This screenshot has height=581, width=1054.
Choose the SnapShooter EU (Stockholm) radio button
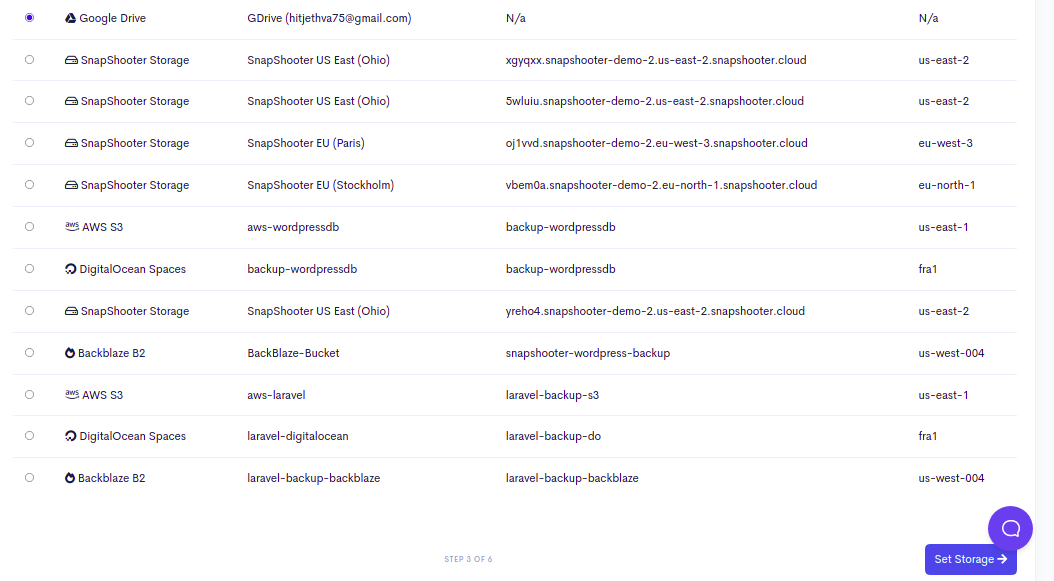point(30,184)
